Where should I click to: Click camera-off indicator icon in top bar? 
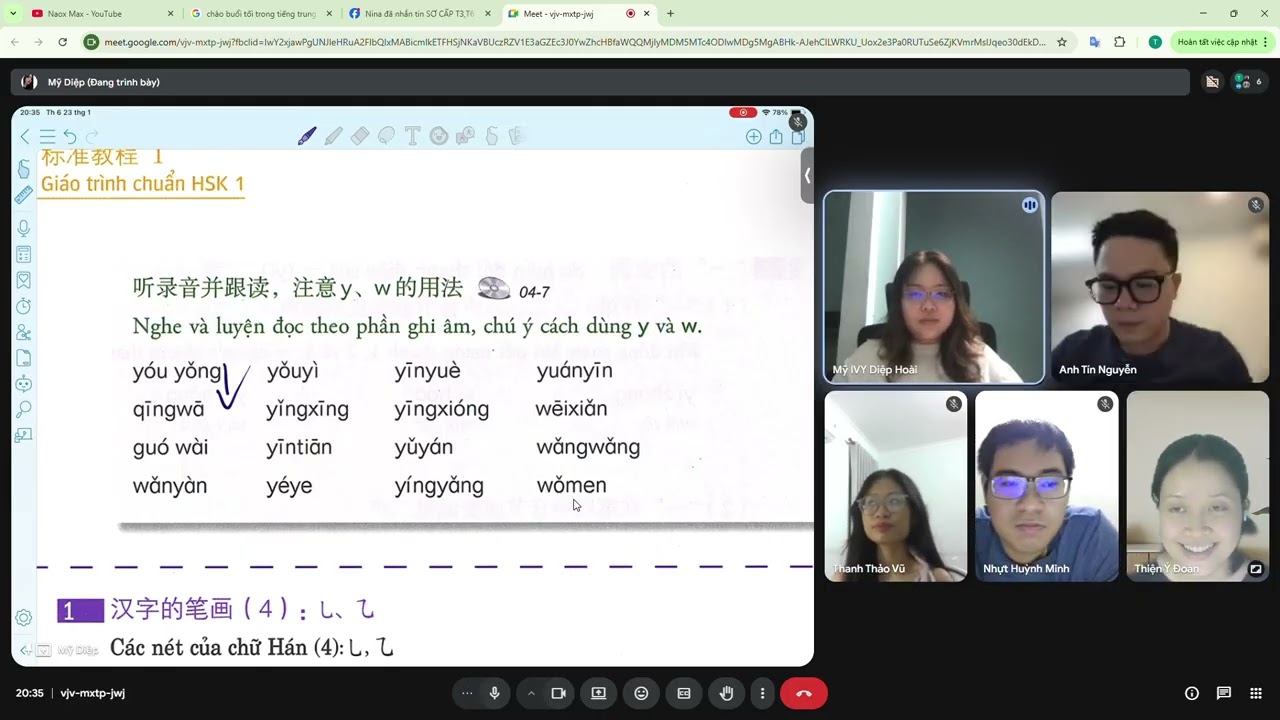1212,82
